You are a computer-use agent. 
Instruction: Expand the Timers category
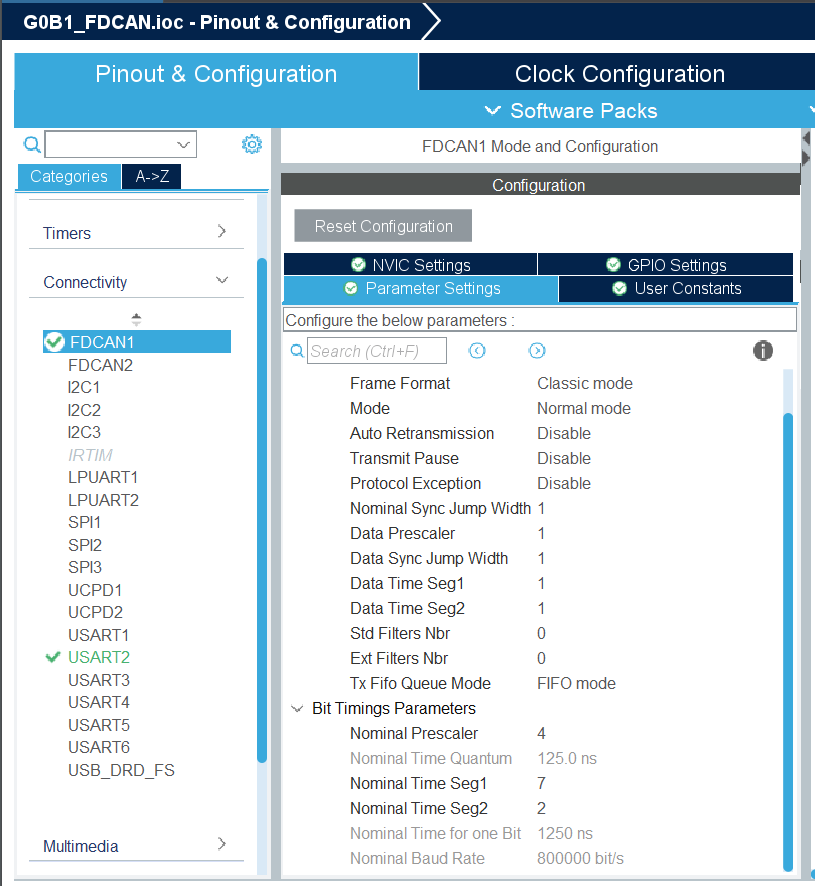[221, 233]
